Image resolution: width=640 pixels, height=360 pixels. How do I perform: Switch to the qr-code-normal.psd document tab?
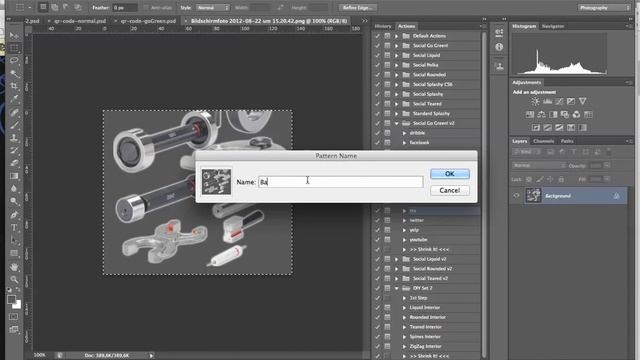pyautogui.click(x=79, y=21)
